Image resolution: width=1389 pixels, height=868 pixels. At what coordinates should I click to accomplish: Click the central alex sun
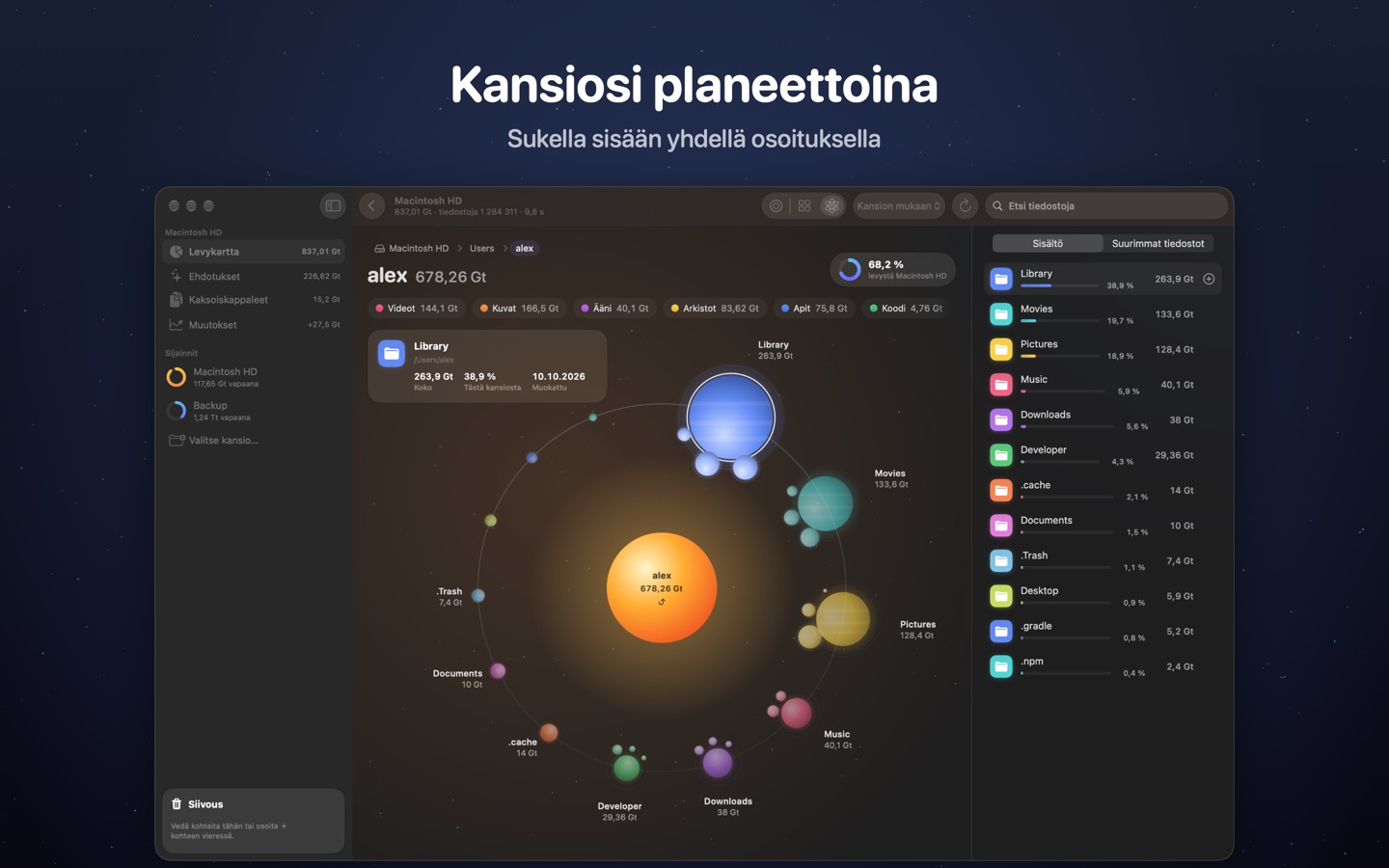point(662,587)
